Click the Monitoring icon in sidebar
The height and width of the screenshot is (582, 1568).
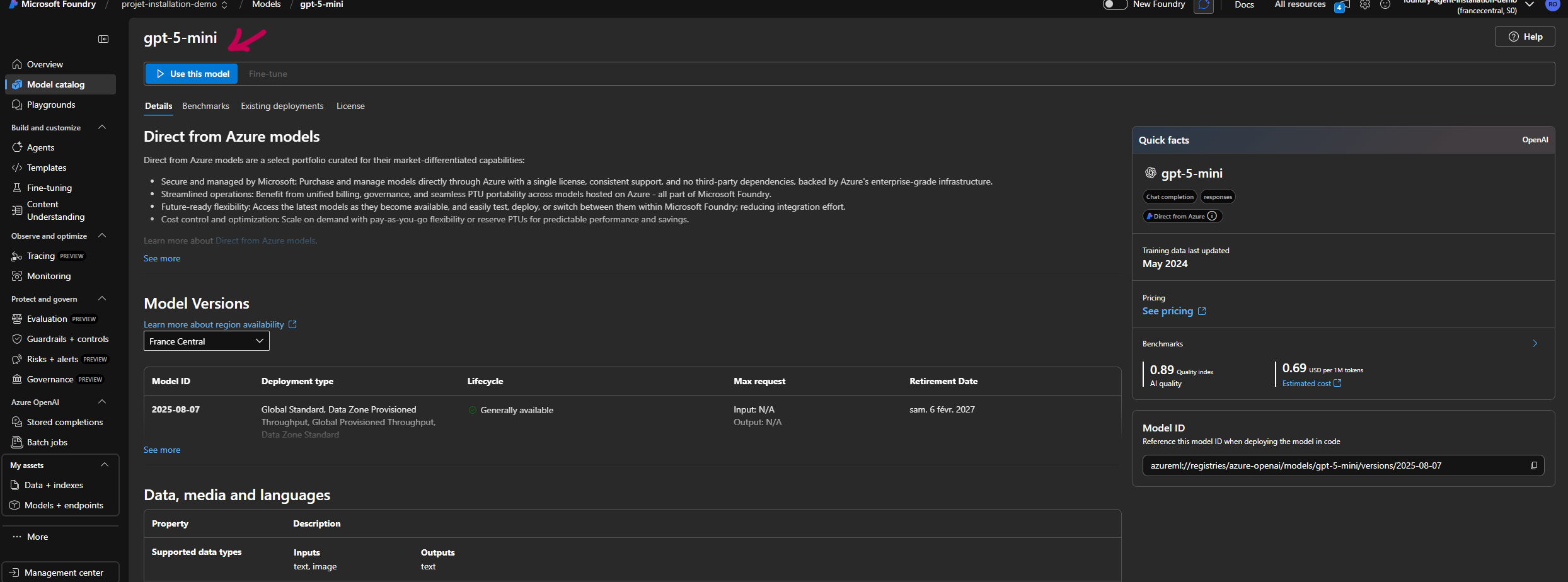17,276
